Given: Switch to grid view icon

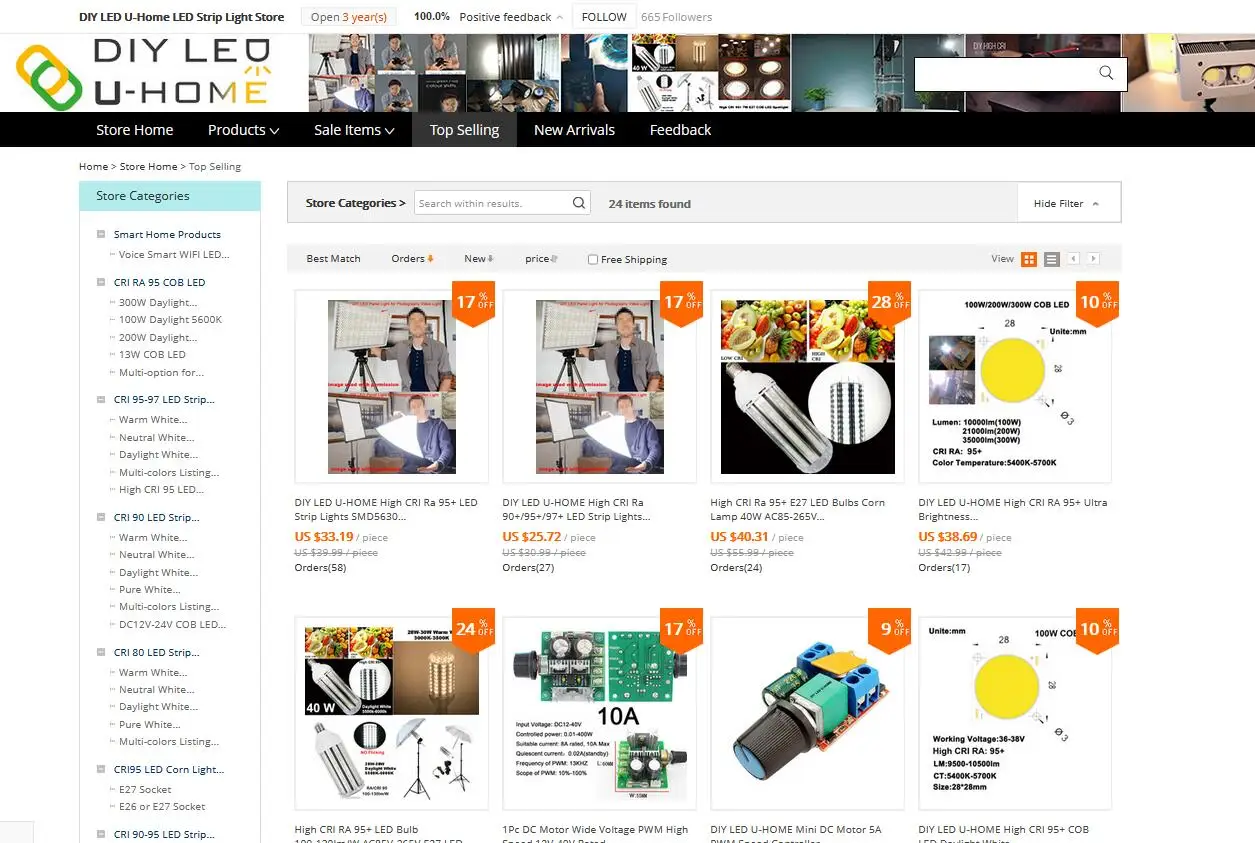Looking at the screenshot, I should pyautogui.click(x=1029, y=259).
